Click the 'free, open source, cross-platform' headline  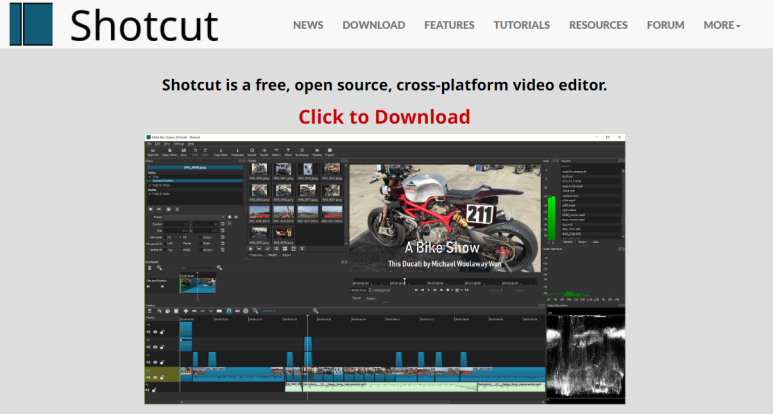pyautogui.click(x=384, y=85)
